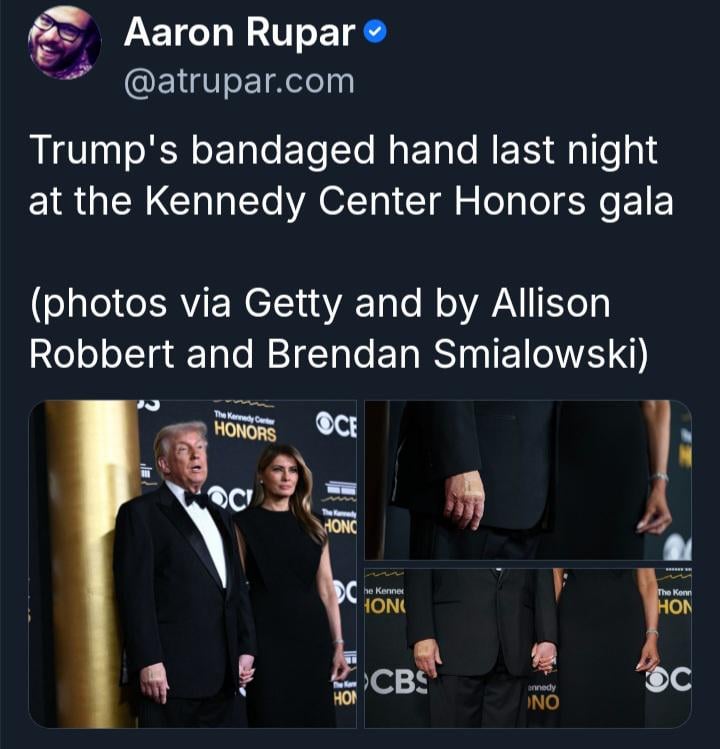Open the left photo of the couple
The width and height of the screenshot is (720, 749).
pyautogui.click(x=193, y=564)
